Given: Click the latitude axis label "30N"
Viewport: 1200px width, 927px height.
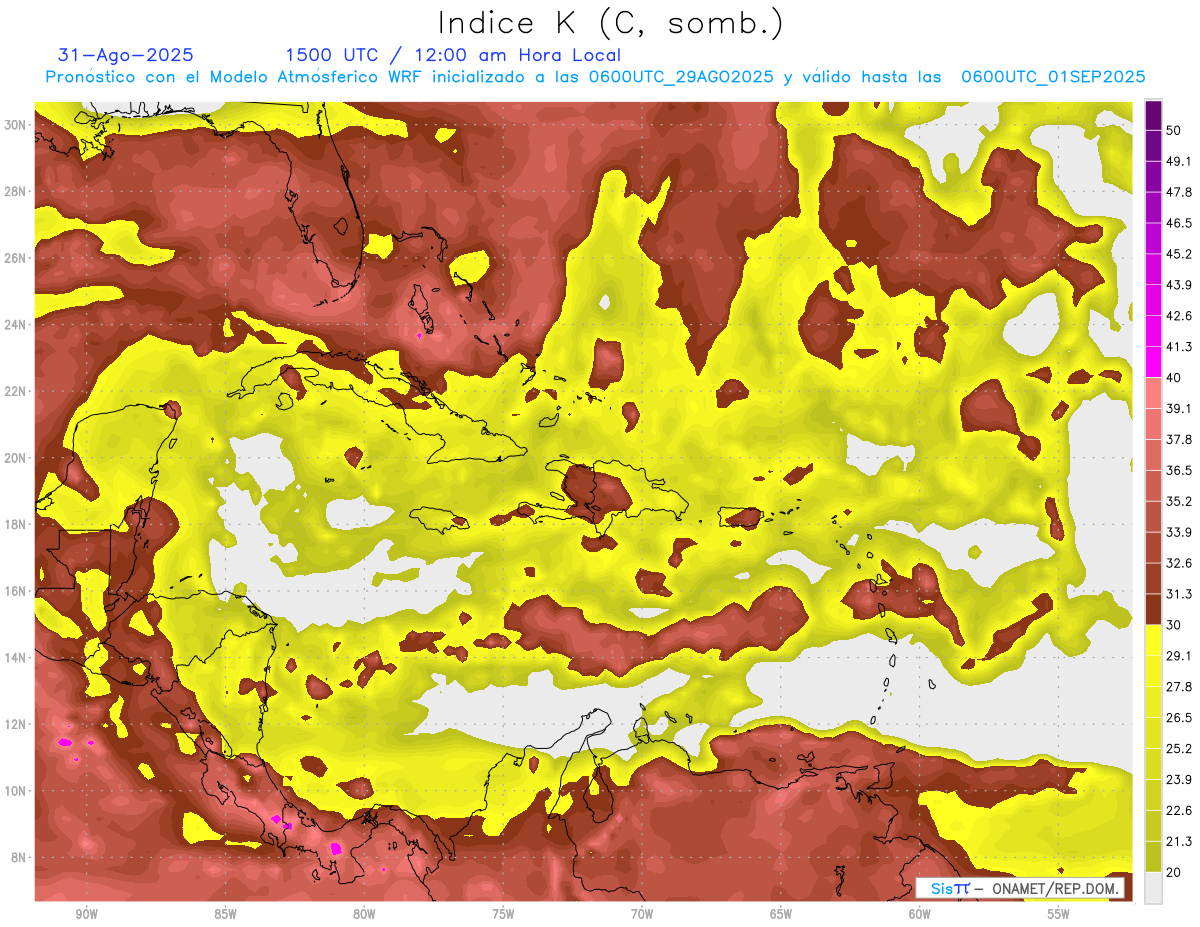Looking at the screenshot, I should (17, 124).
